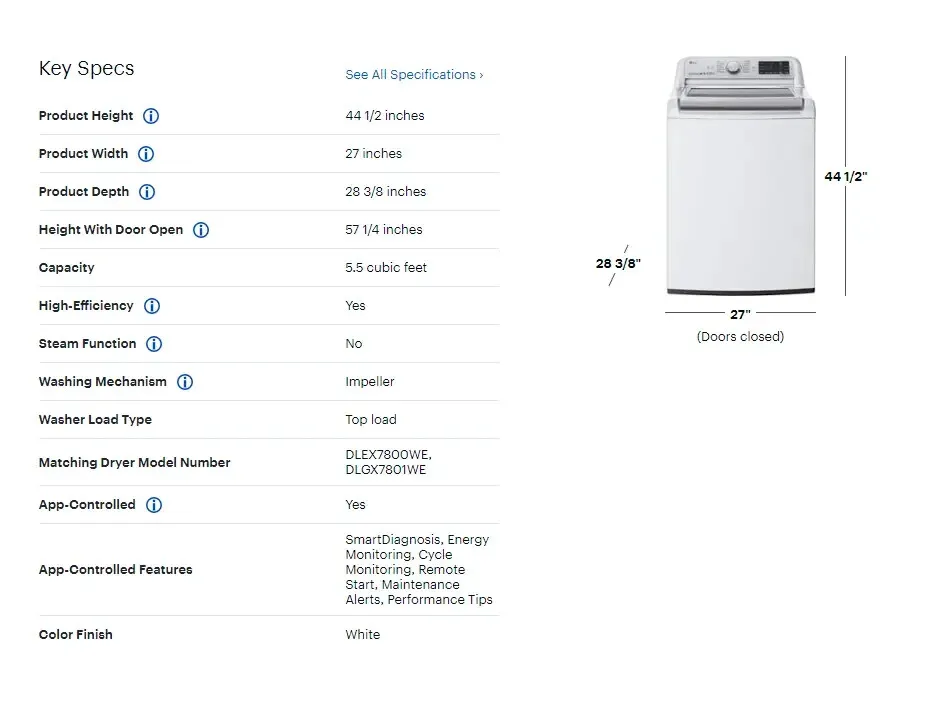936x708 pixels.
Task: Click the Capacity 5.5 cubic feet value
Action: [386, 267]
